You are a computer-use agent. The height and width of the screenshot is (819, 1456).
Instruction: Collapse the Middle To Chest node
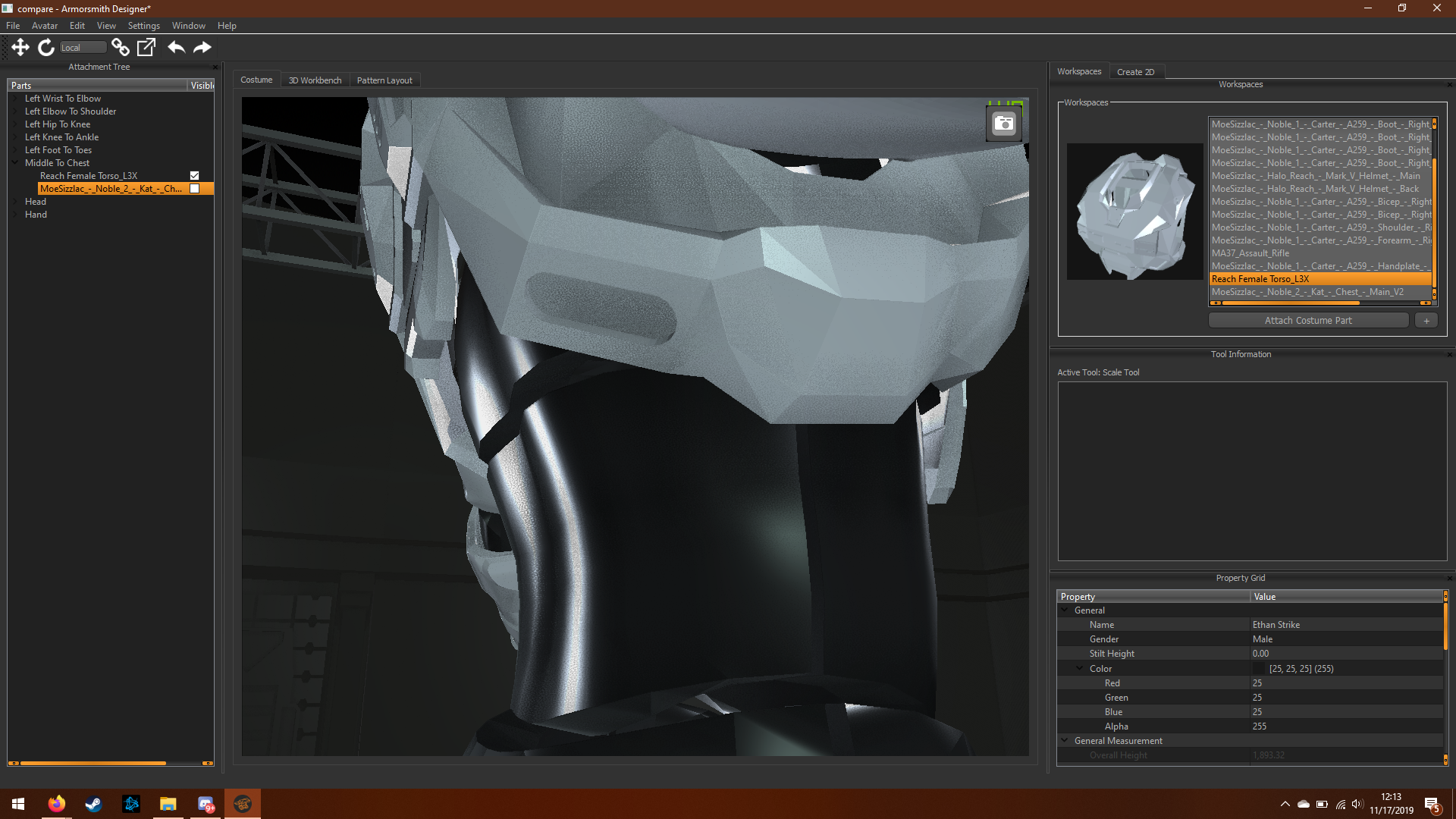pos(15,162)
